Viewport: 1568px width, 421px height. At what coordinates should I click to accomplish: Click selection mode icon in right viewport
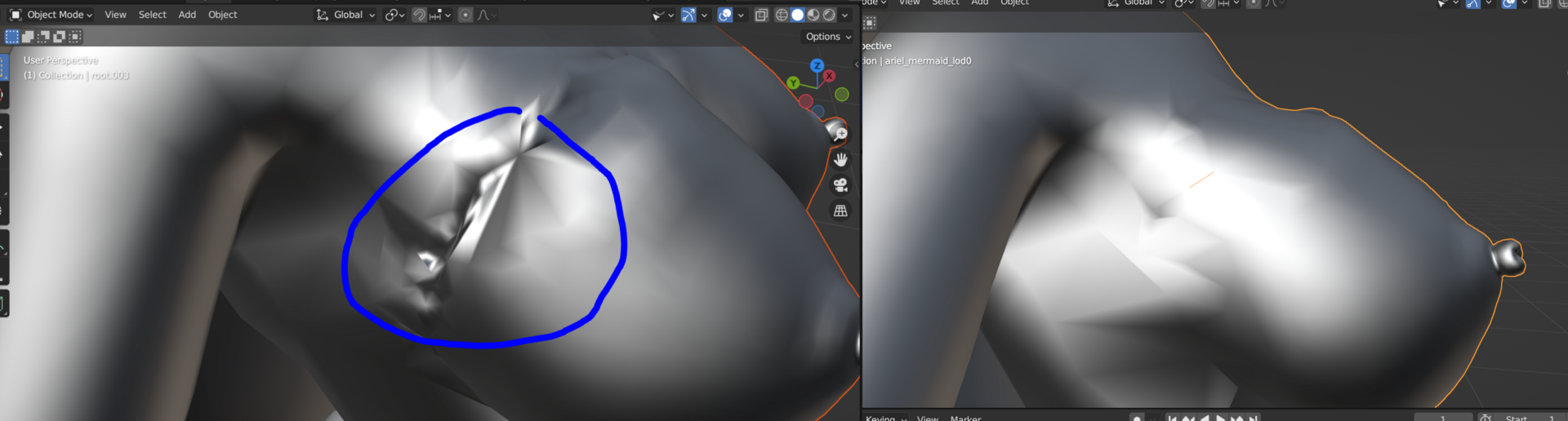pyautogui.click(x=870, y=23)
